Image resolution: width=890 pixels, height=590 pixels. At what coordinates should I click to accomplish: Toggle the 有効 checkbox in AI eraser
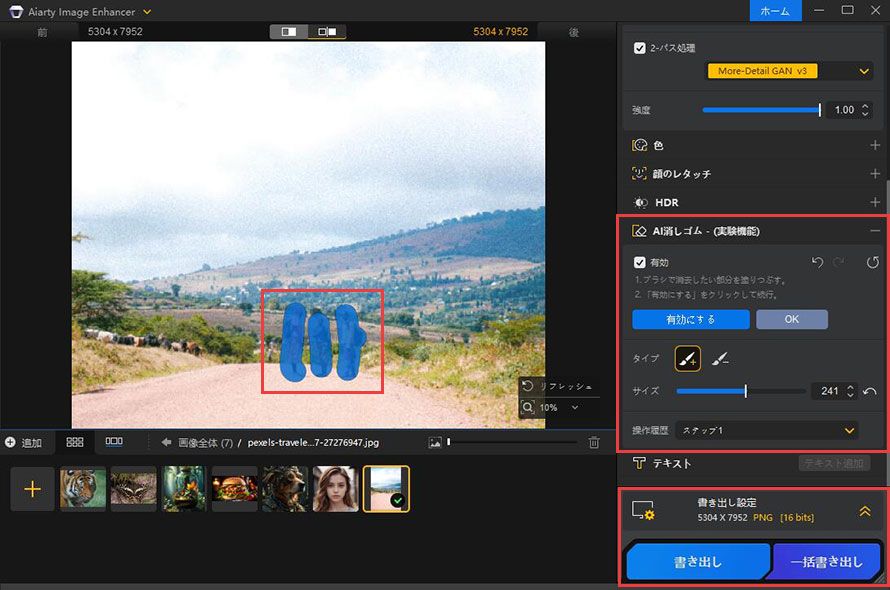coord(640,262)
